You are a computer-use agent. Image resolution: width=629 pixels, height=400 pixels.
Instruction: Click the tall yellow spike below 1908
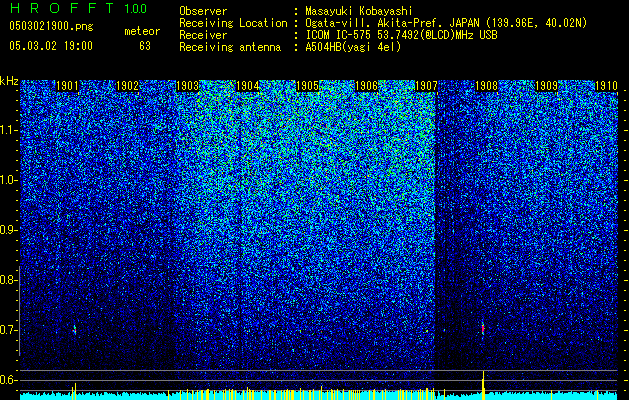pyautogui.click(x=483, y=385)
